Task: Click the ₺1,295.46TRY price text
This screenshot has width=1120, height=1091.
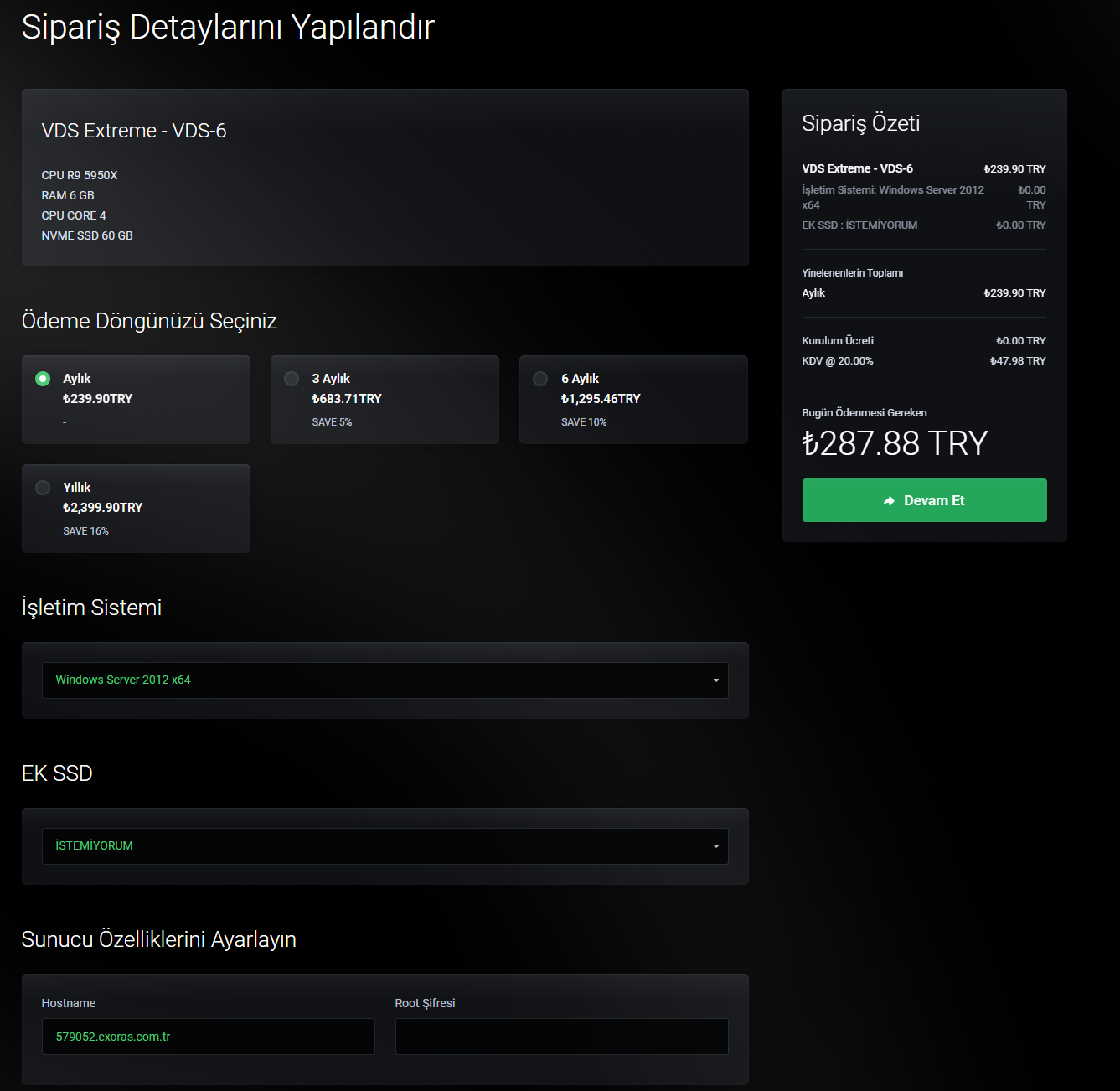Action: [601, 399]
